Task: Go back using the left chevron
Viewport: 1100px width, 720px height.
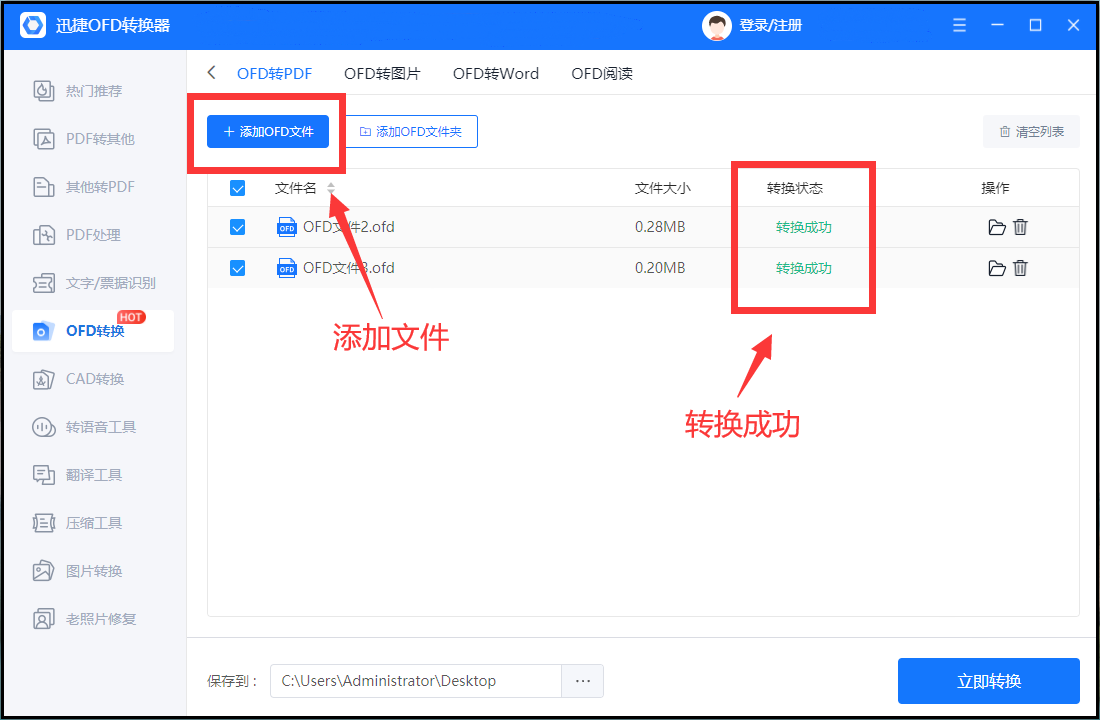Action: (211, 73)
